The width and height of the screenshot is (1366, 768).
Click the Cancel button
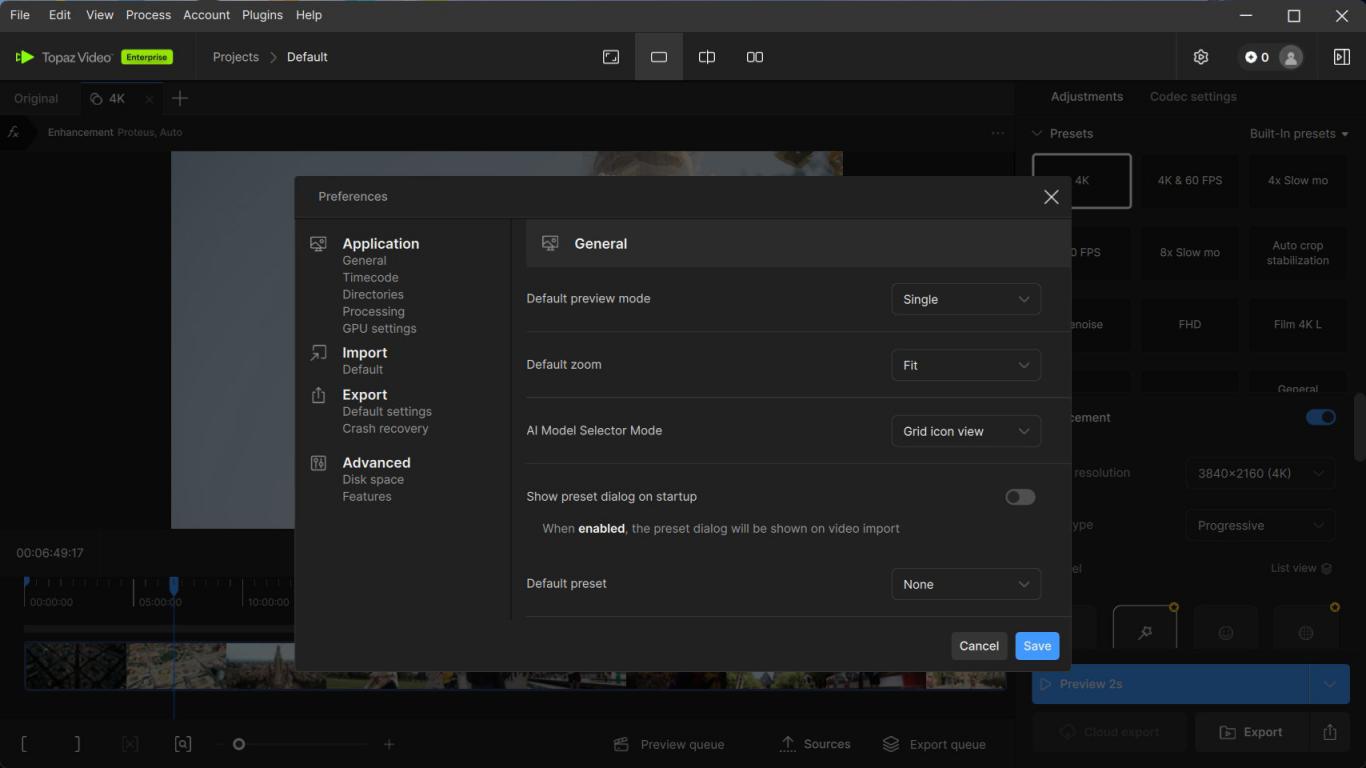point(979,646)
